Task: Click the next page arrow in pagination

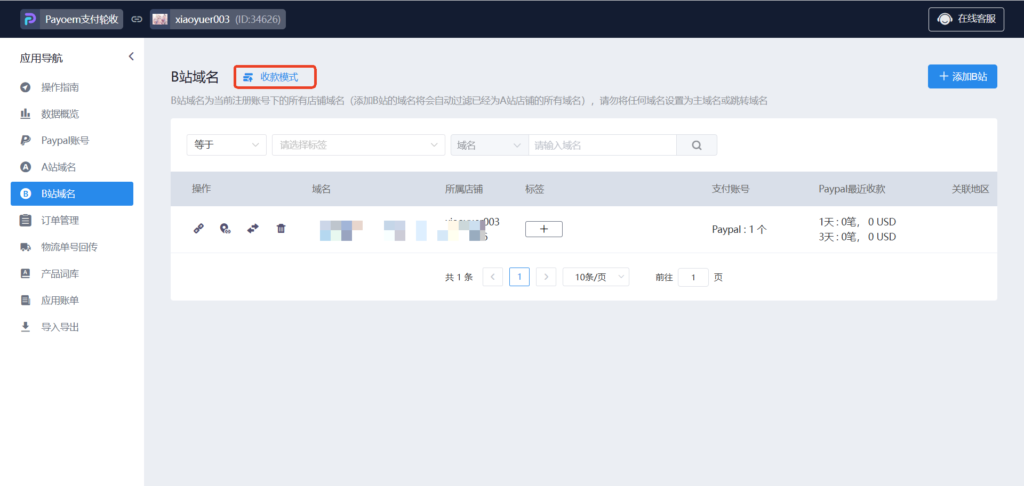Action: pyautogui.click(x=546, y=277)
